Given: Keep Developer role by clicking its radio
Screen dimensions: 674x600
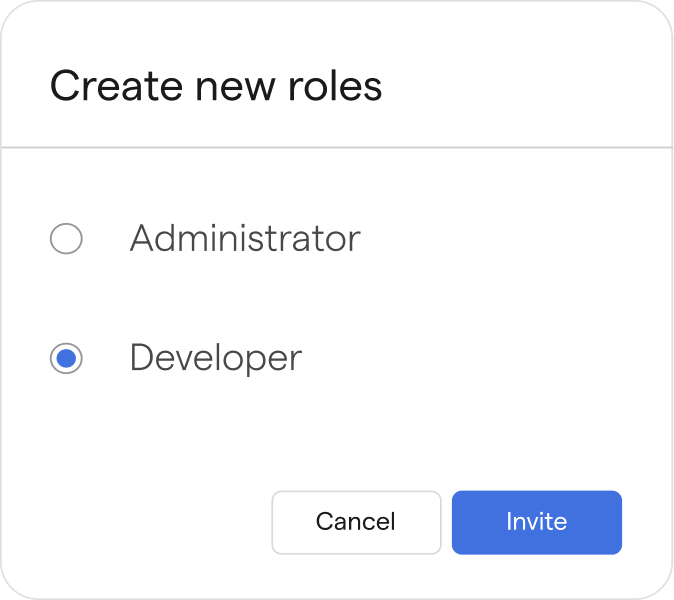Looking at the screenshot, I should (66, 359).
